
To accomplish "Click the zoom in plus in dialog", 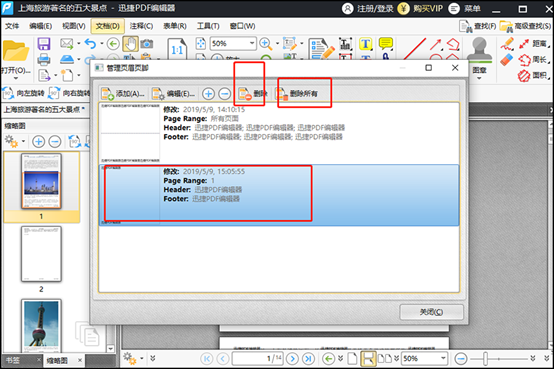I will [208, 94].
